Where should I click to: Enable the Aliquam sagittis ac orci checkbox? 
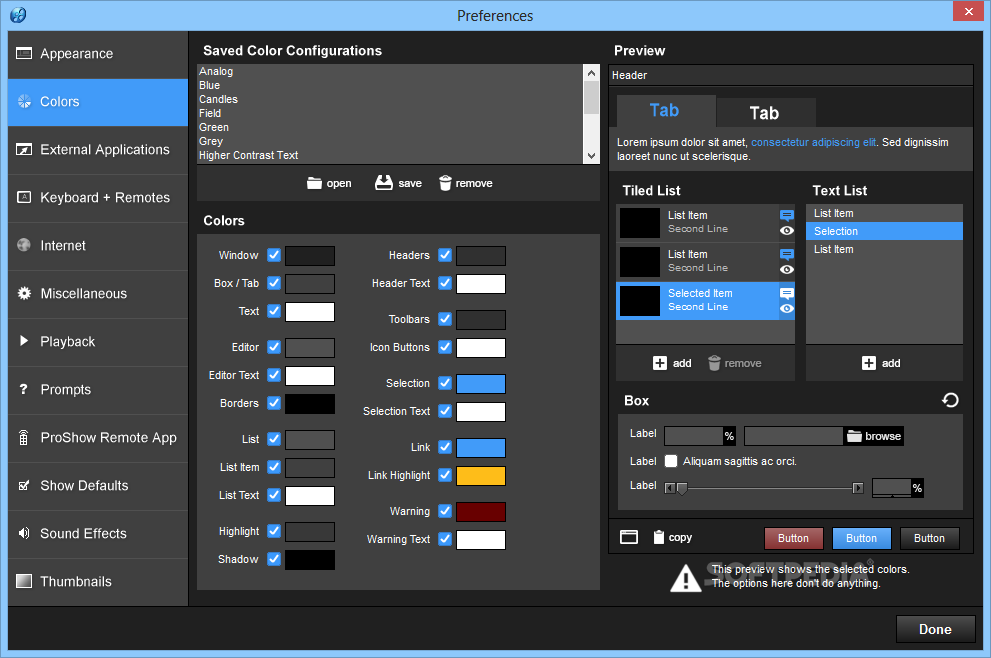pyautogui.click(x=671, y=461)
